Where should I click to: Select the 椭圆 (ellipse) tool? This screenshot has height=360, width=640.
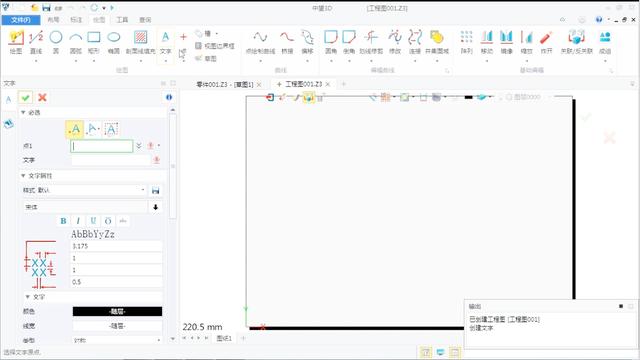[x=114, y=42]
